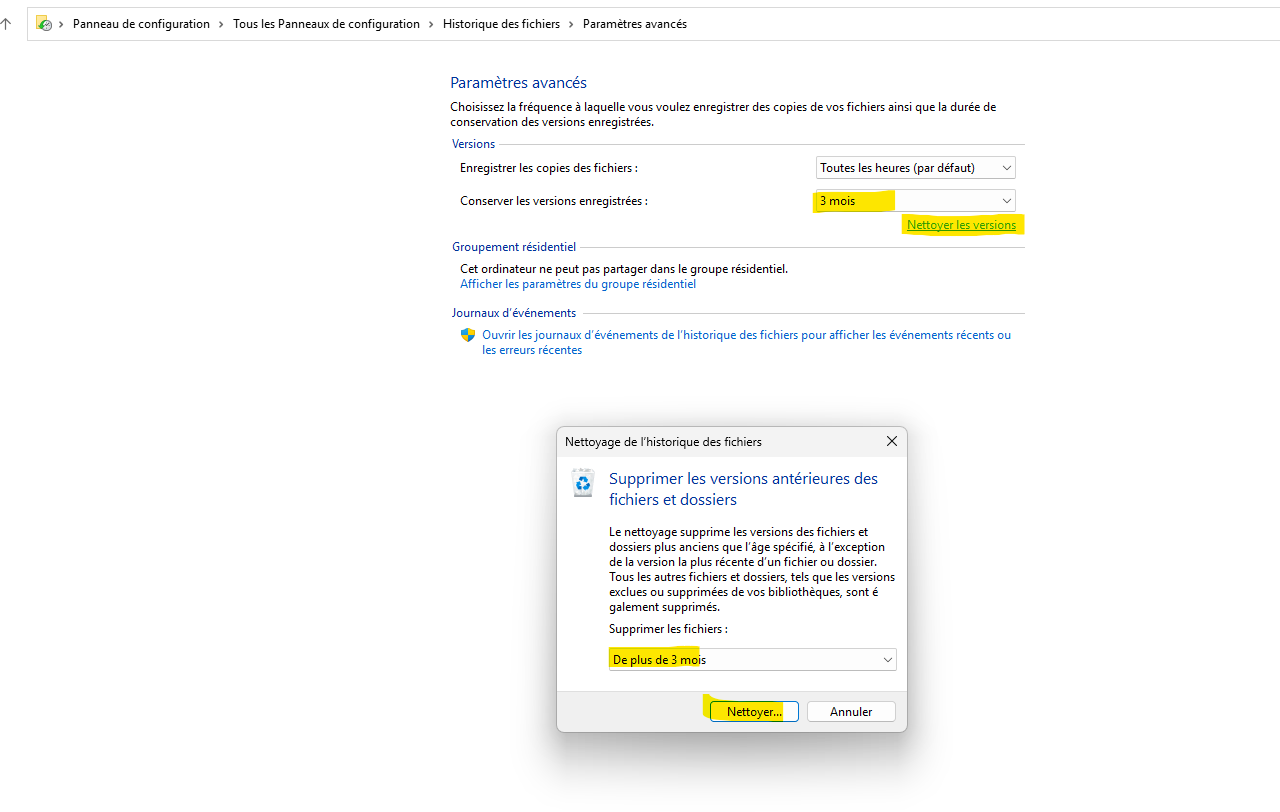Image resolution: width=1280 pixels, height=812 pixels.
Task: Open 'Toutes les heures (par défaut)' dropdown
Action: click(x=916, y=168)
